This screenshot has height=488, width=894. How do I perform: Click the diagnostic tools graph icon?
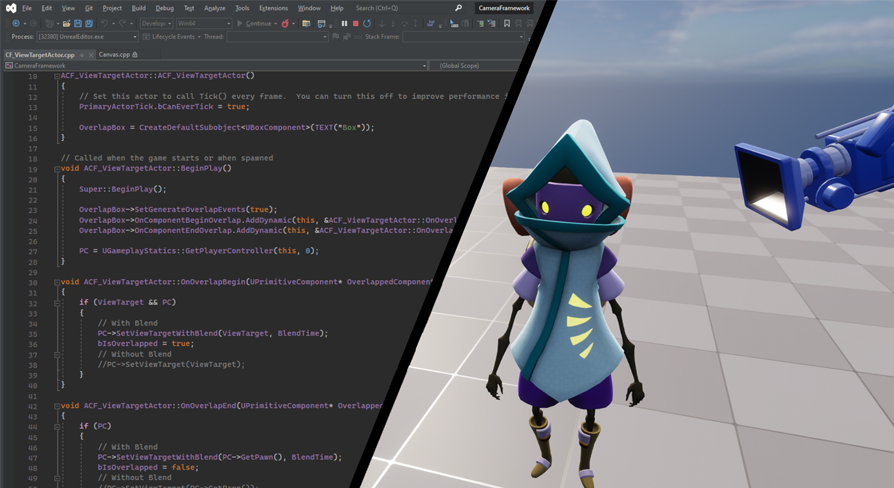pos(430,23)
